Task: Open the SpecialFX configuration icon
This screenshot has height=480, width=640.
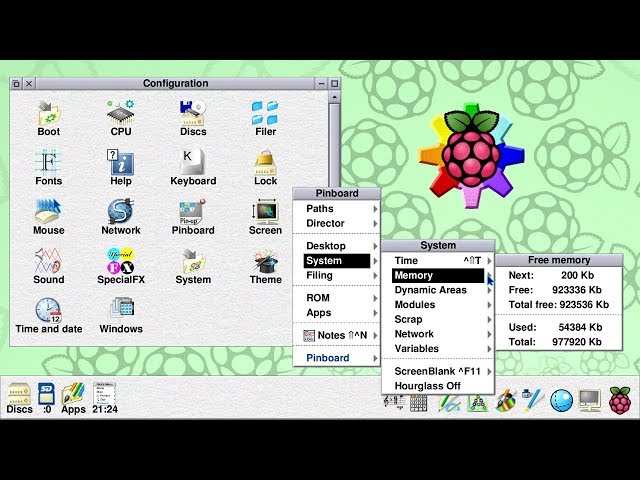Action: [x=121, y=267]
